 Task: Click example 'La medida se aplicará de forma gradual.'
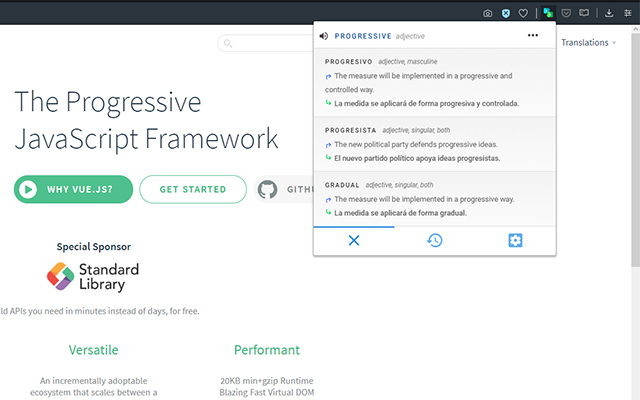(400, 213)
